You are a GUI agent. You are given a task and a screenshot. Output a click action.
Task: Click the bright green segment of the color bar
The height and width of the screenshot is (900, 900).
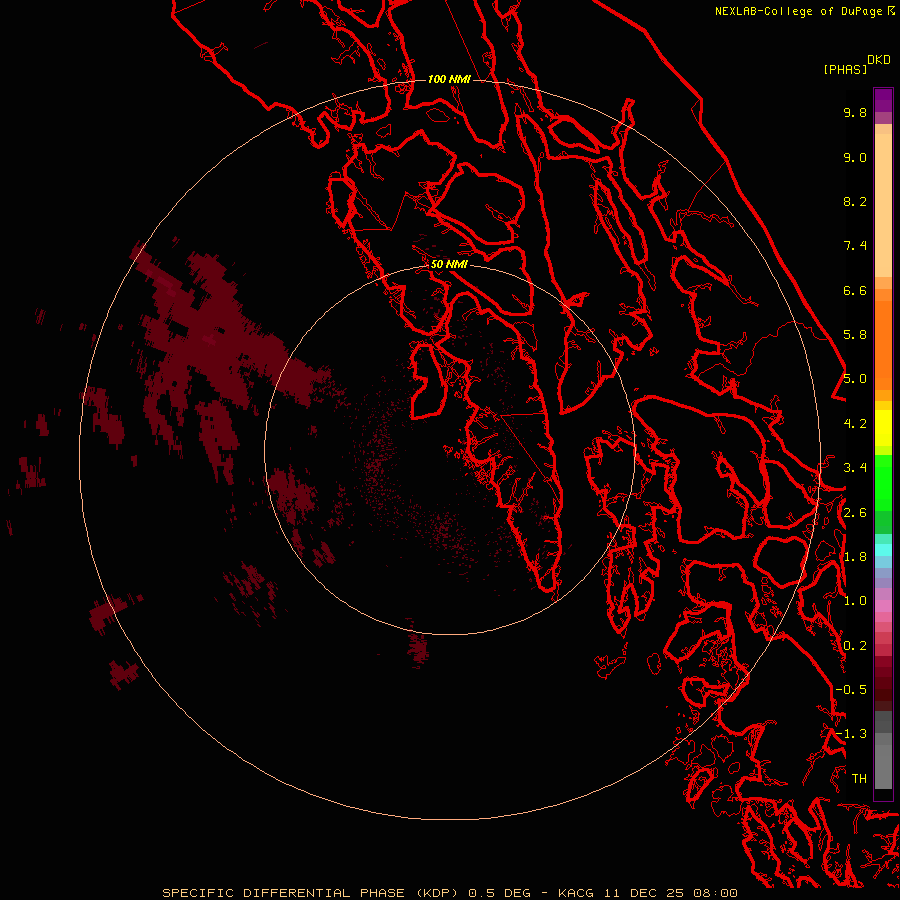(x=883, y=483)
